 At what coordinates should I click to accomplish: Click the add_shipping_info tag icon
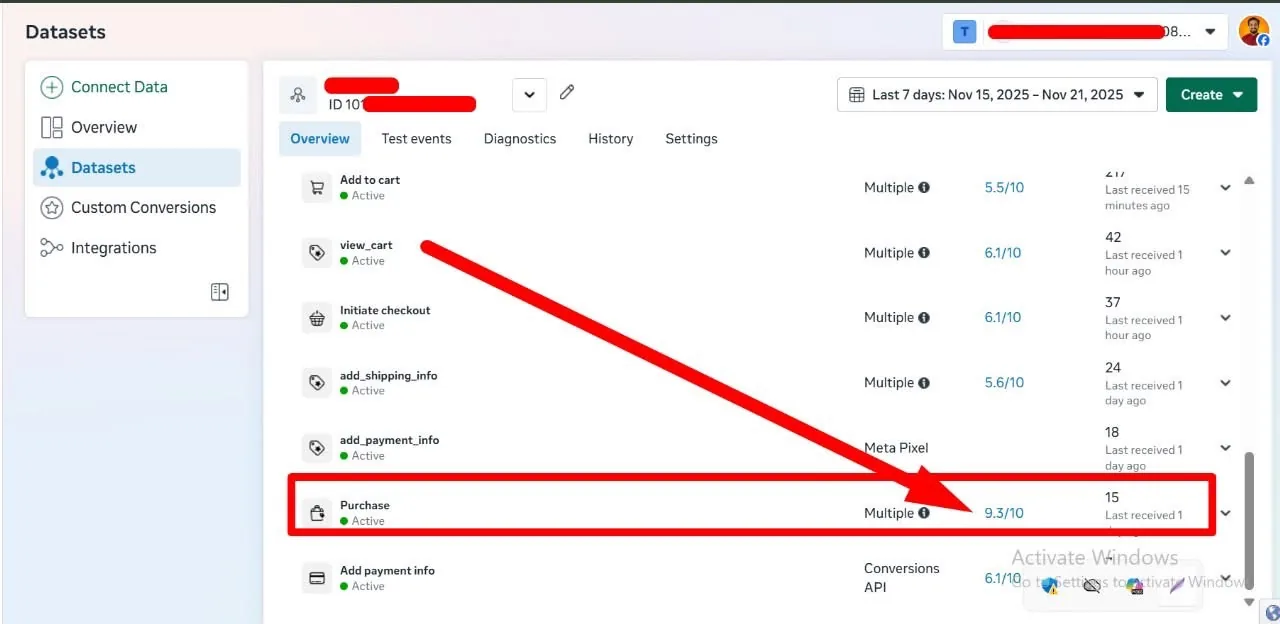pyautogui.click(x=317, y=382)
